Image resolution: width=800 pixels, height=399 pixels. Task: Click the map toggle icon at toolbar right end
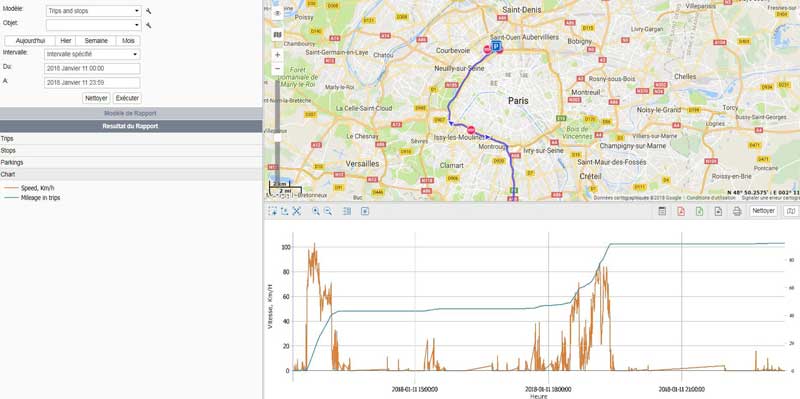[791, 211]
